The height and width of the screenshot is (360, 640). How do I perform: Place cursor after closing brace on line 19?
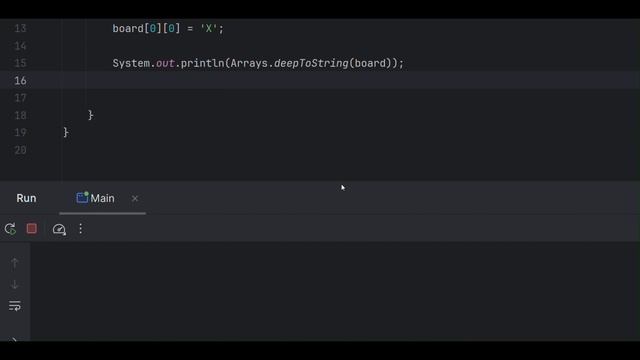pos(66,133)
